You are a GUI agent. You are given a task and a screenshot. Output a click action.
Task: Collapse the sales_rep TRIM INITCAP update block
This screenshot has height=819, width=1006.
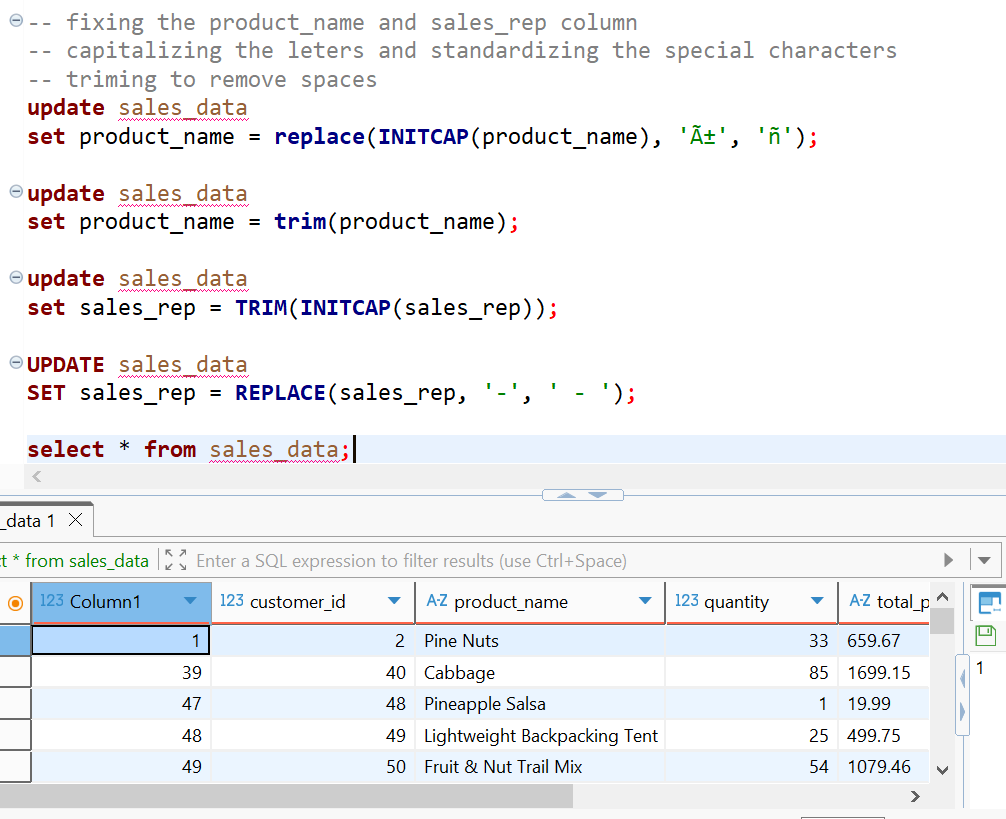[16, 277]
